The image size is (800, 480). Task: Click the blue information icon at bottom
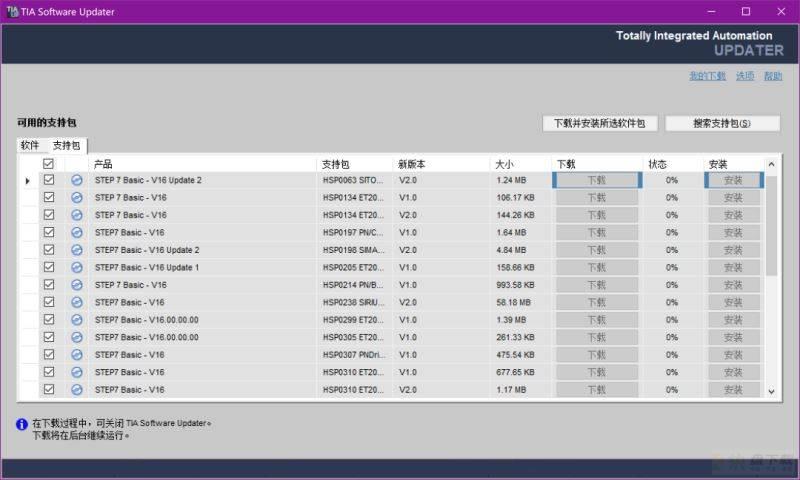[x=22, y=424]
